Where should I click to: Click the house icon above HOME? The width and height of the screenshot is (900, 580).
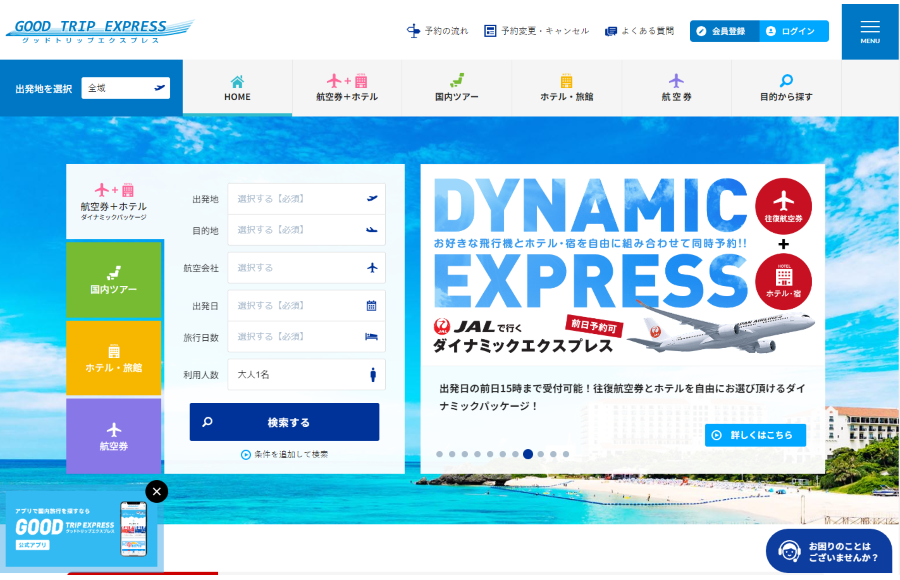[237, 80]
